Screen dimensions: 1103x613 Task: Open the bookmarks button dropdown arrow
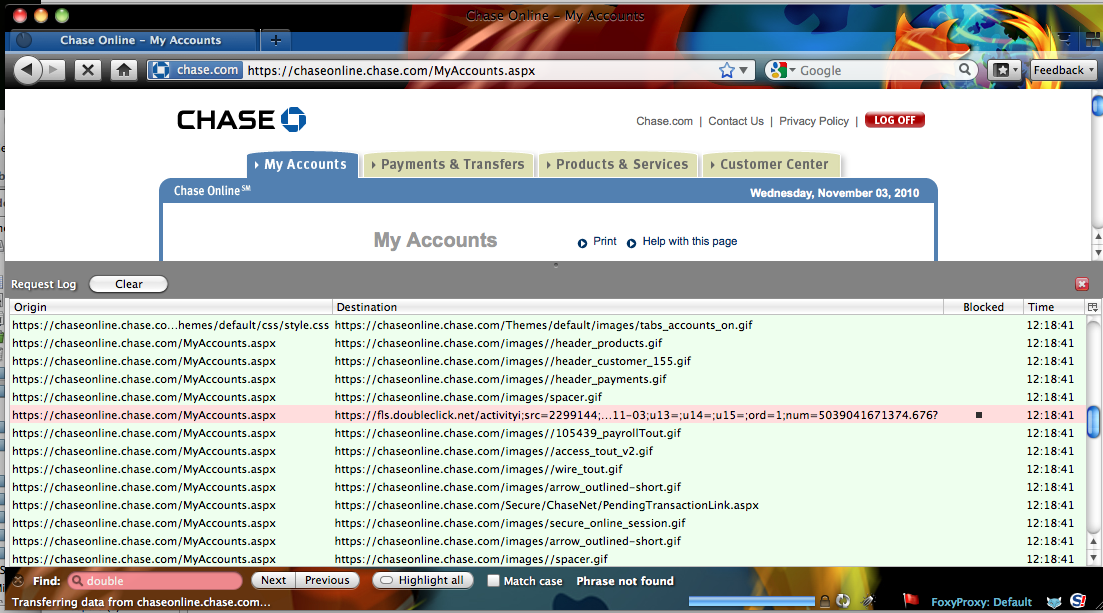pos(1015,70)
